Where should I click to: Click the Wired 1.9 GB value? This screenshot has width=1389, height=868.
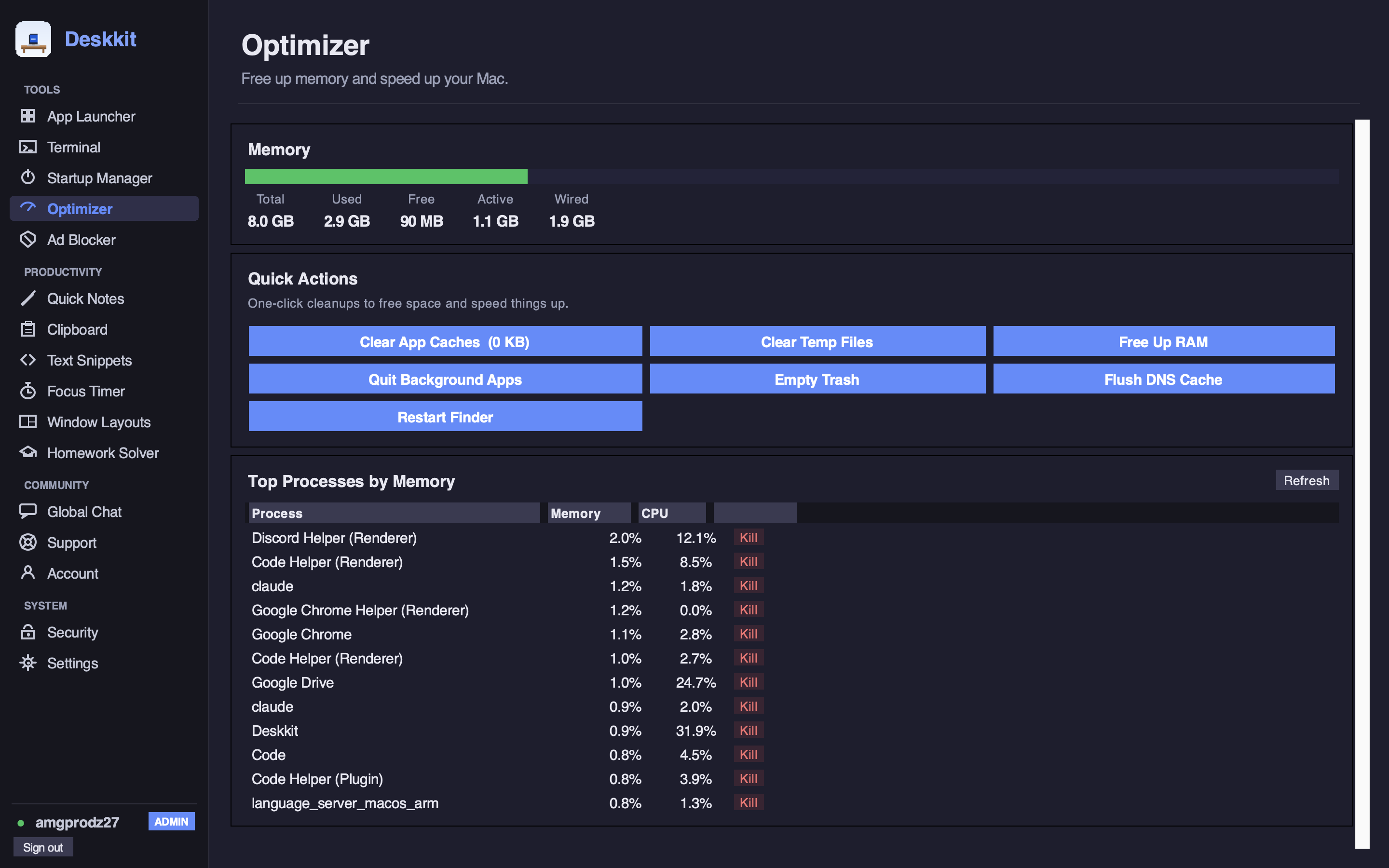pos(571,221)
